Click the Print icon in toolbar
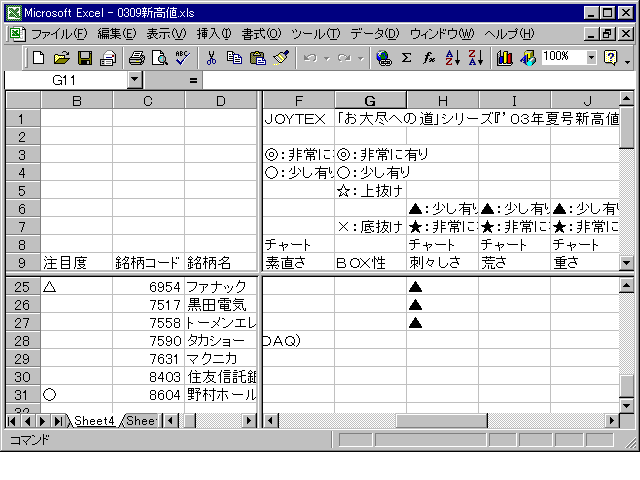The height and width of the screenshot is (480, 640). click(x=137, y=58)
